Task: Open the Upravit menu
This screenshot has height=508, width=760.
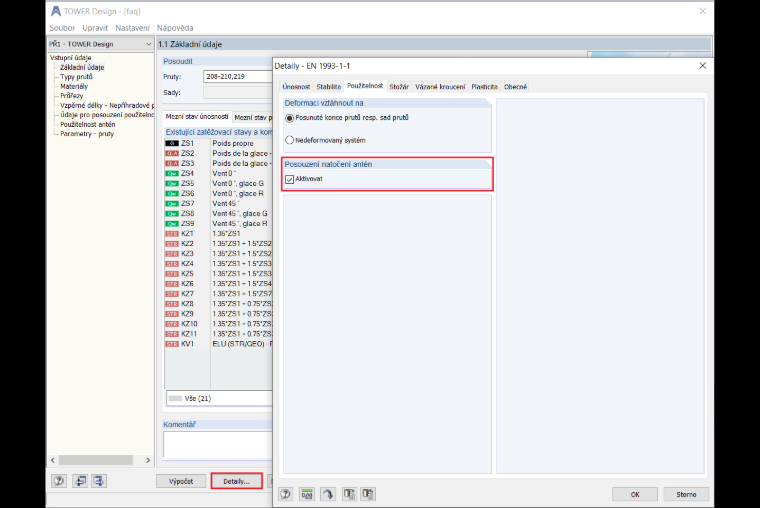Action: (95, 28)
